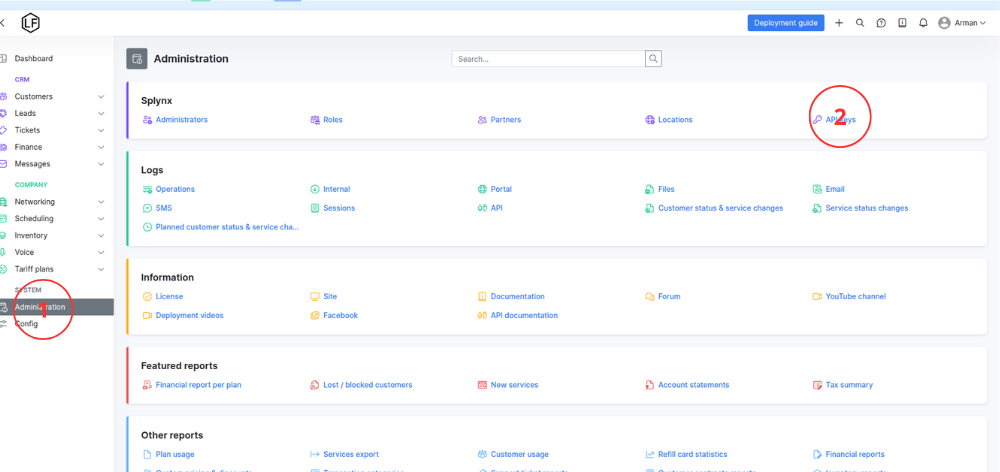Image resolution: width=1000 pixels, height=472 pixels.
Task: Open the Administrators link
Action: (x=181, y=120)
